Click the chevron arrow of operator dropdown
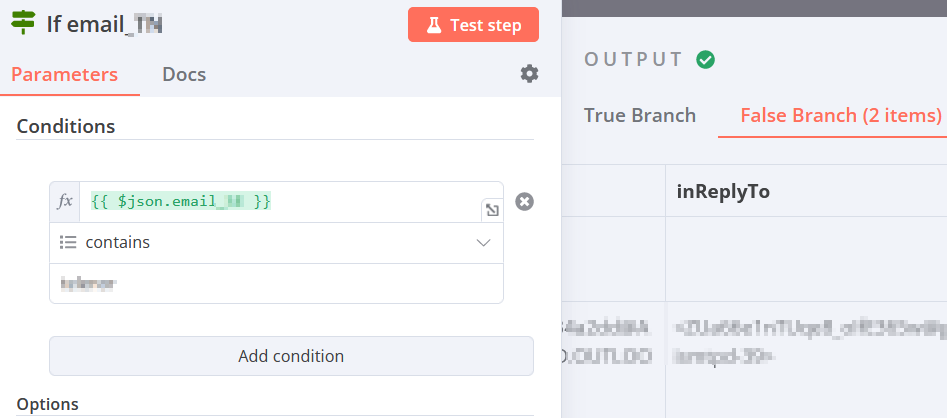The image size is (947, 418). [483, 243]
